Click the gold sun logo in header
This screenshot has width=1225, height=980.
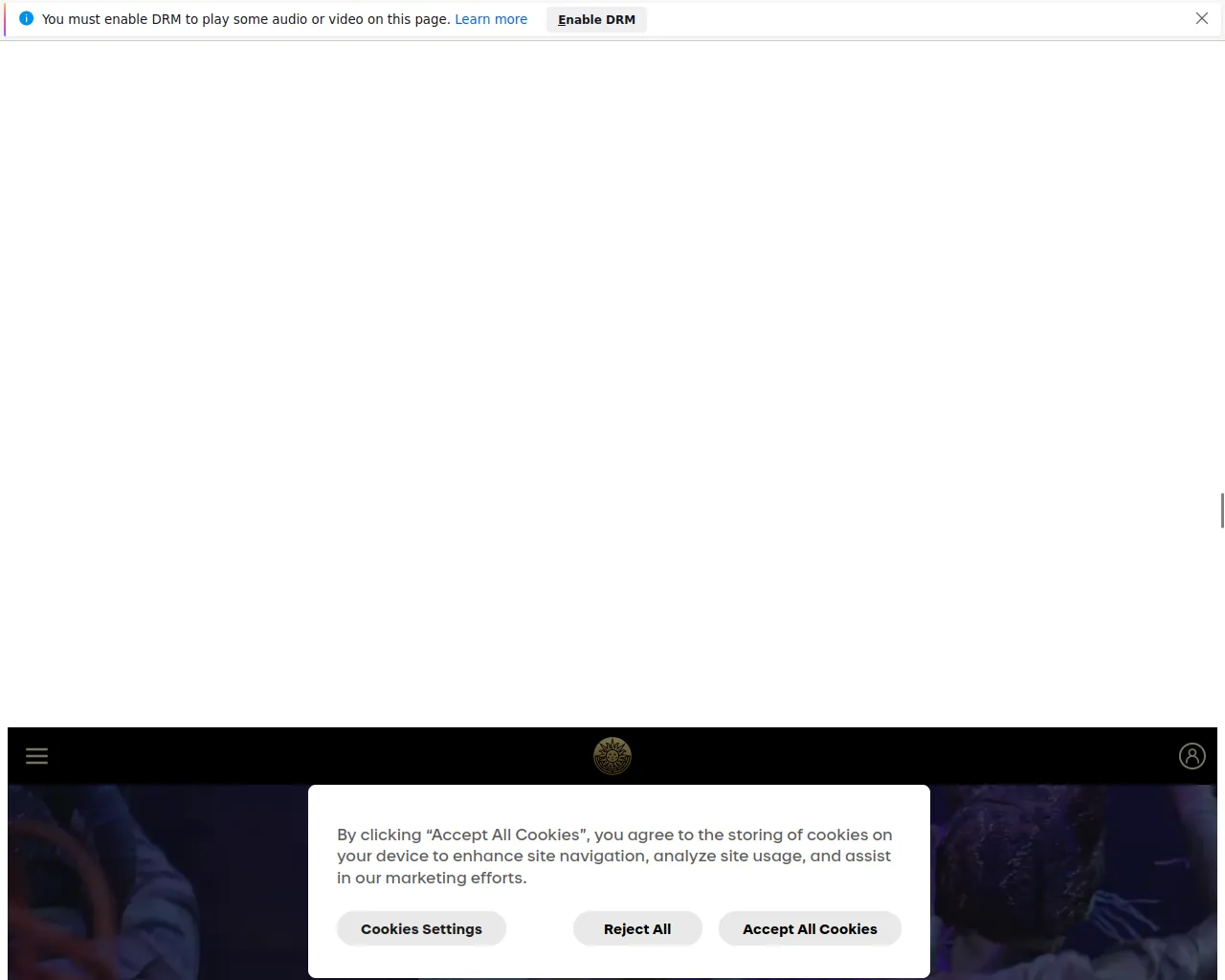tap(612, 756)
